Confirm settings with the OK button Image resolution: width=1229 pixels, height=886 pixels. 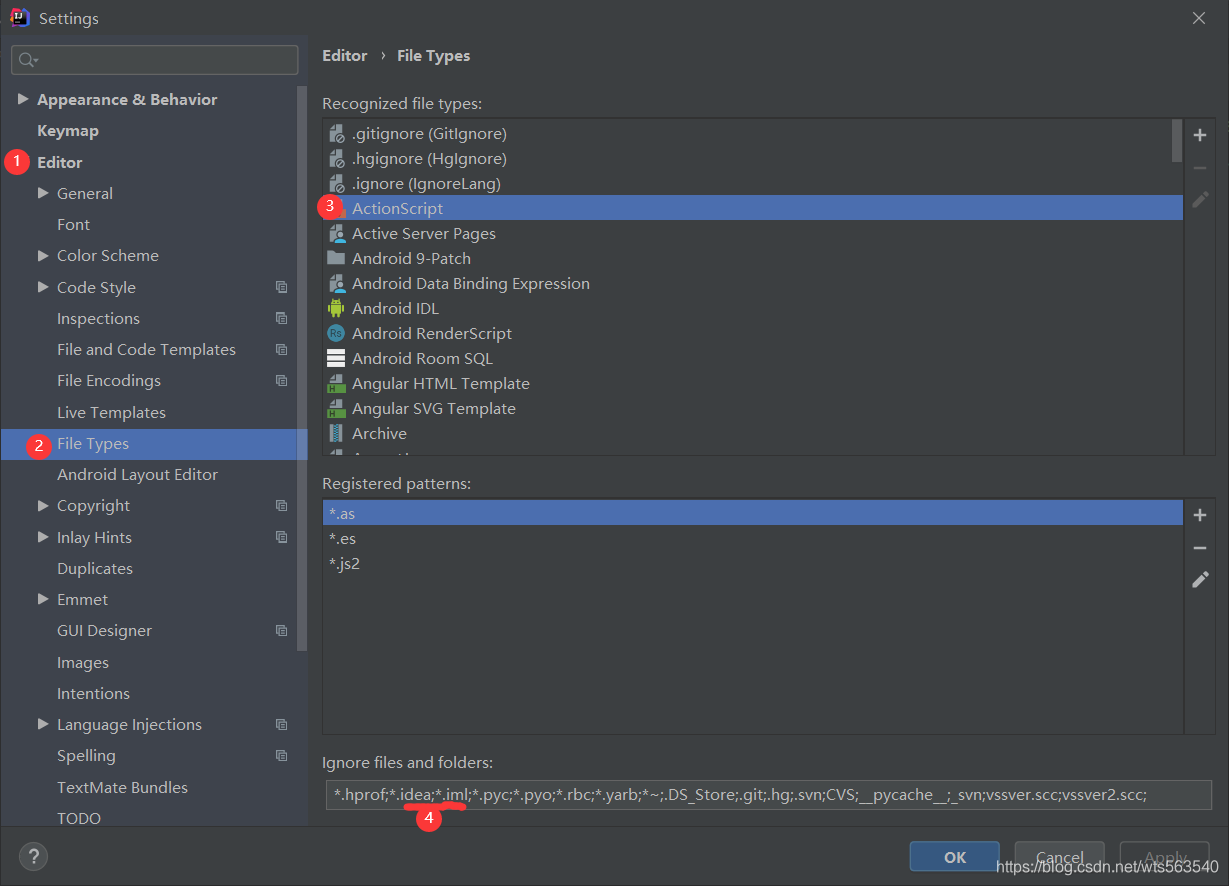954,857
